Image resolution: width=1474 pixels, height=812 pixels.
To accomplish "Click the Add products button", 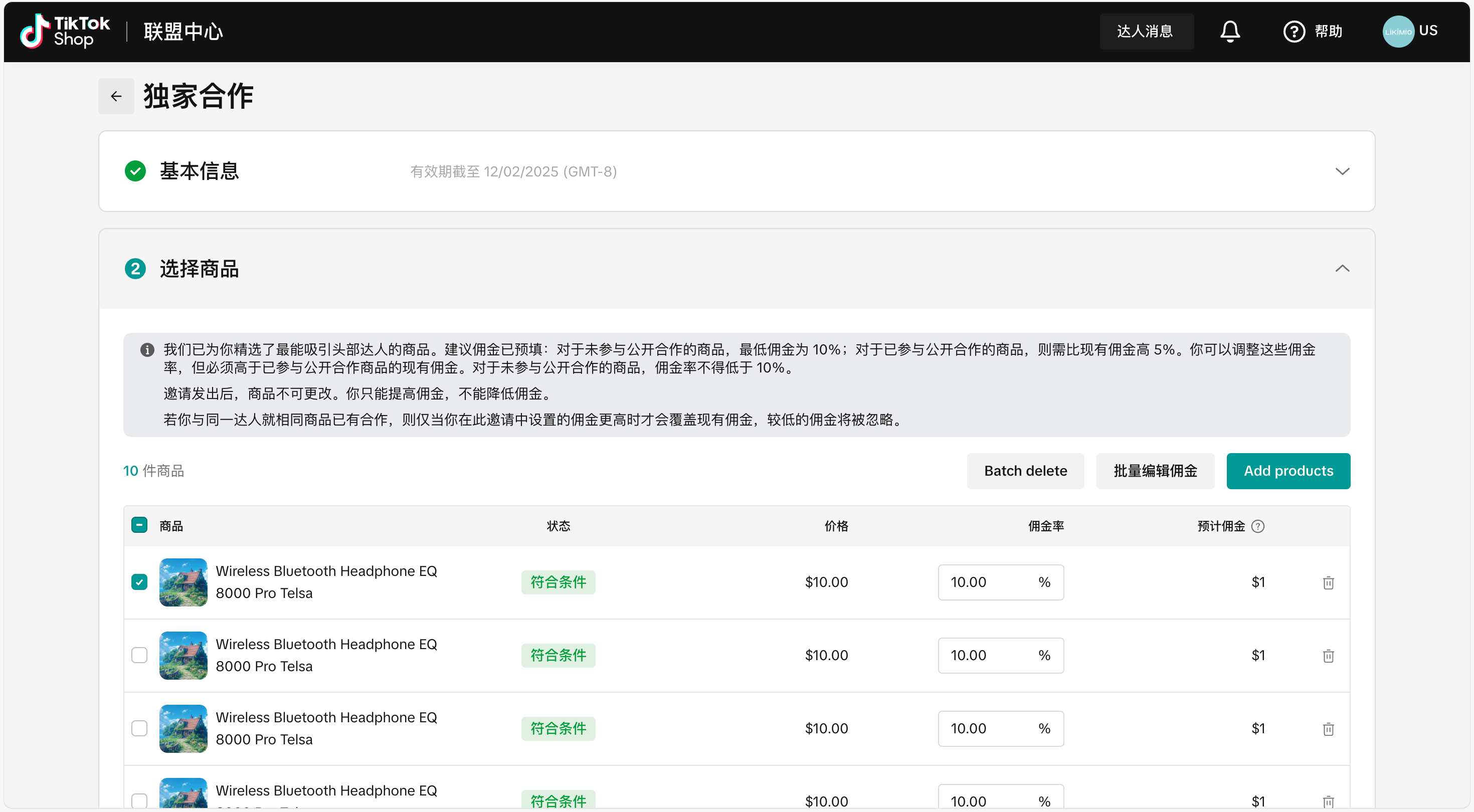I will 1287,471.
